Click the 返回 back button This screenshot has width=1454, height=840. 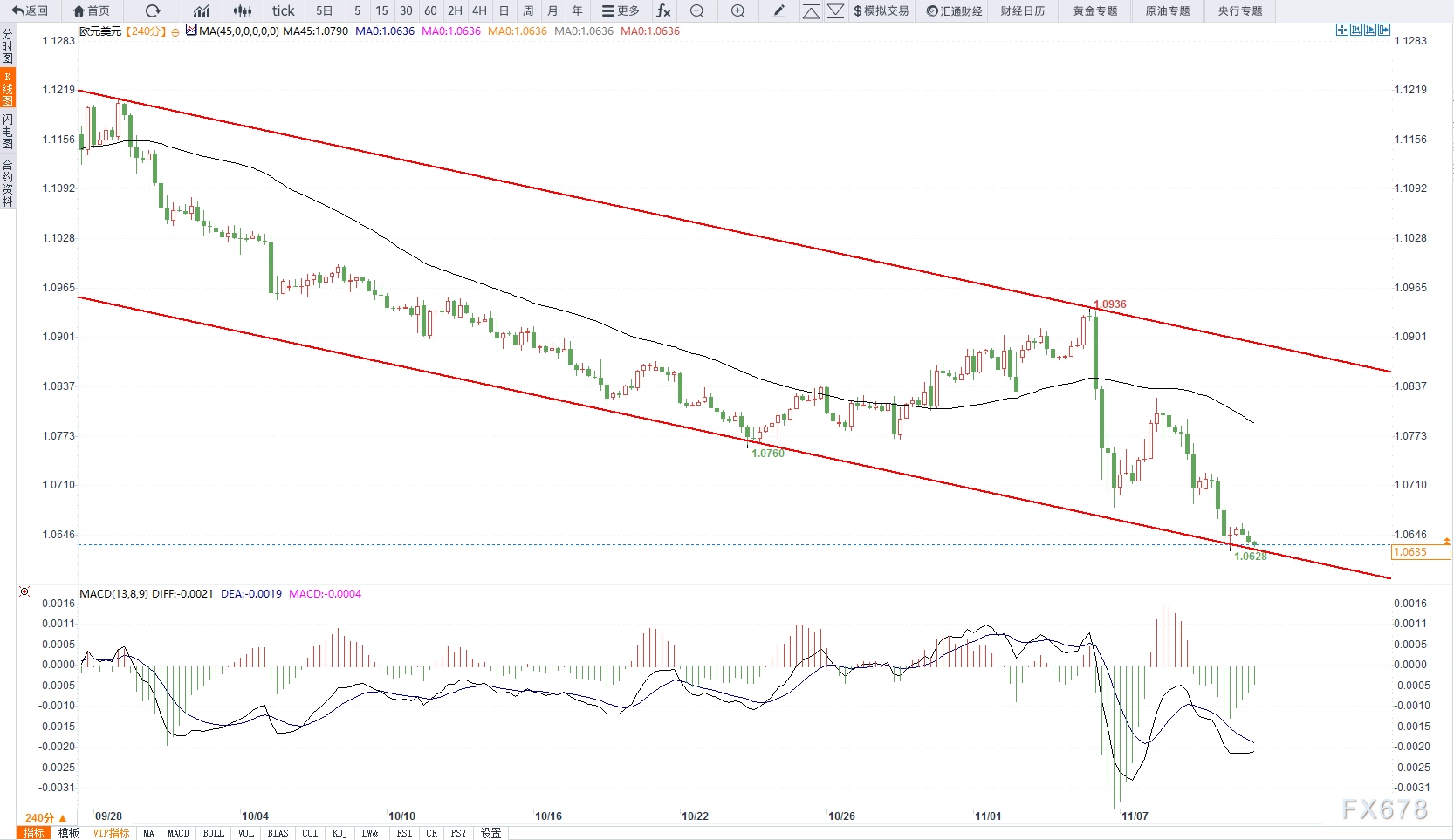[30, 11]
